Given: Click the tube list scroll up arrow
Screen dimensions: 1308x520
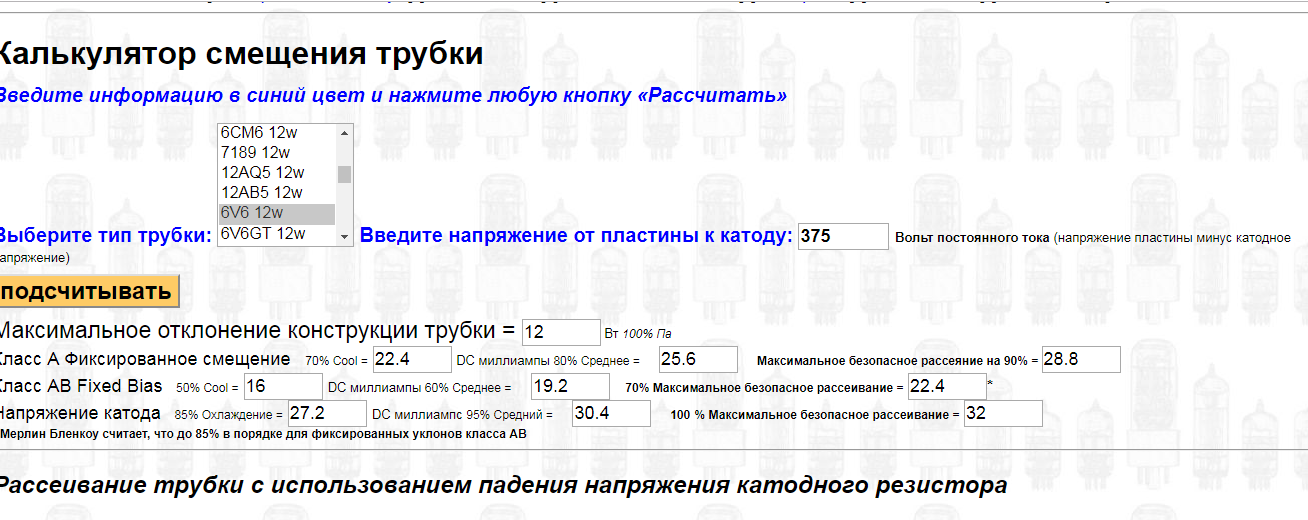Looking at the screenshot, I should click(x=345, y=132).
